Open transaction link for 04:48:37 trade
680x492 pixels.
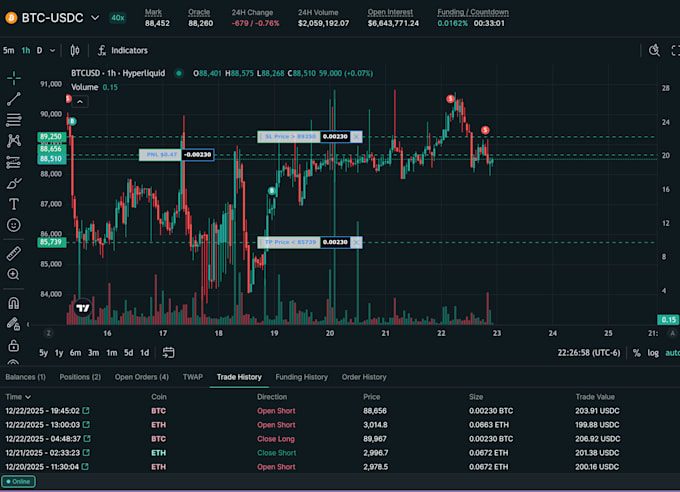click(87, 439)
